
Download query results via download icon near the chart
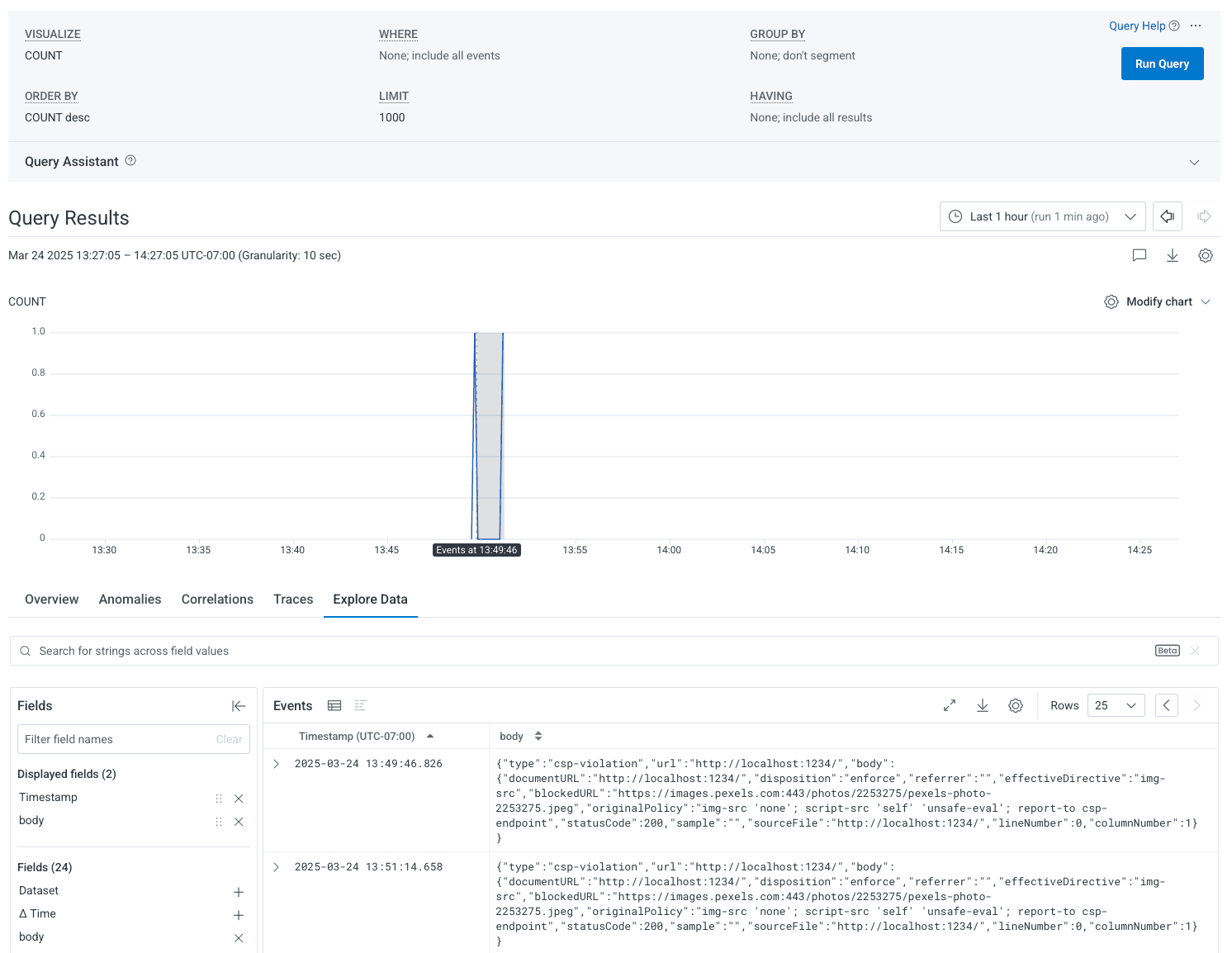tap(1172, 255)
